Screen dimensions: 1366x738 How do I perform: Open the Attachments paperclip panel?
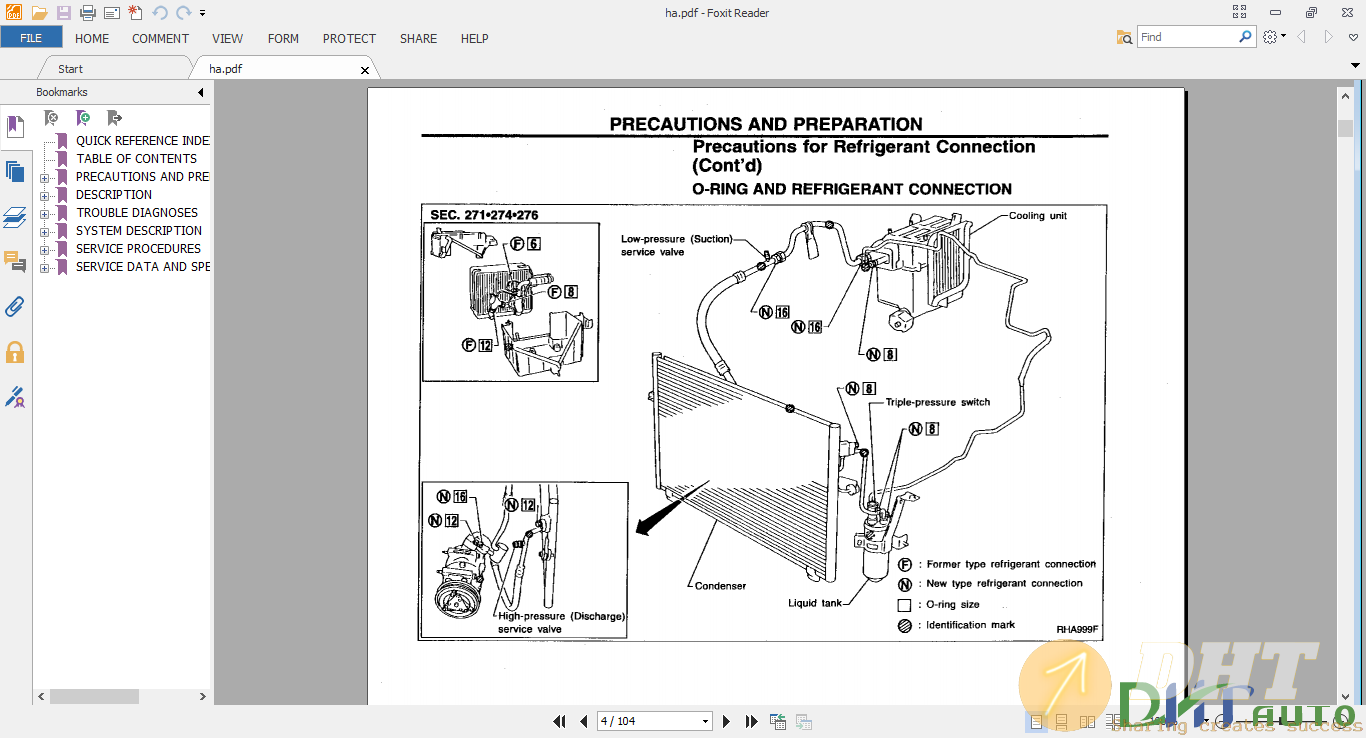pyautogui.click(x=15, y=307)
